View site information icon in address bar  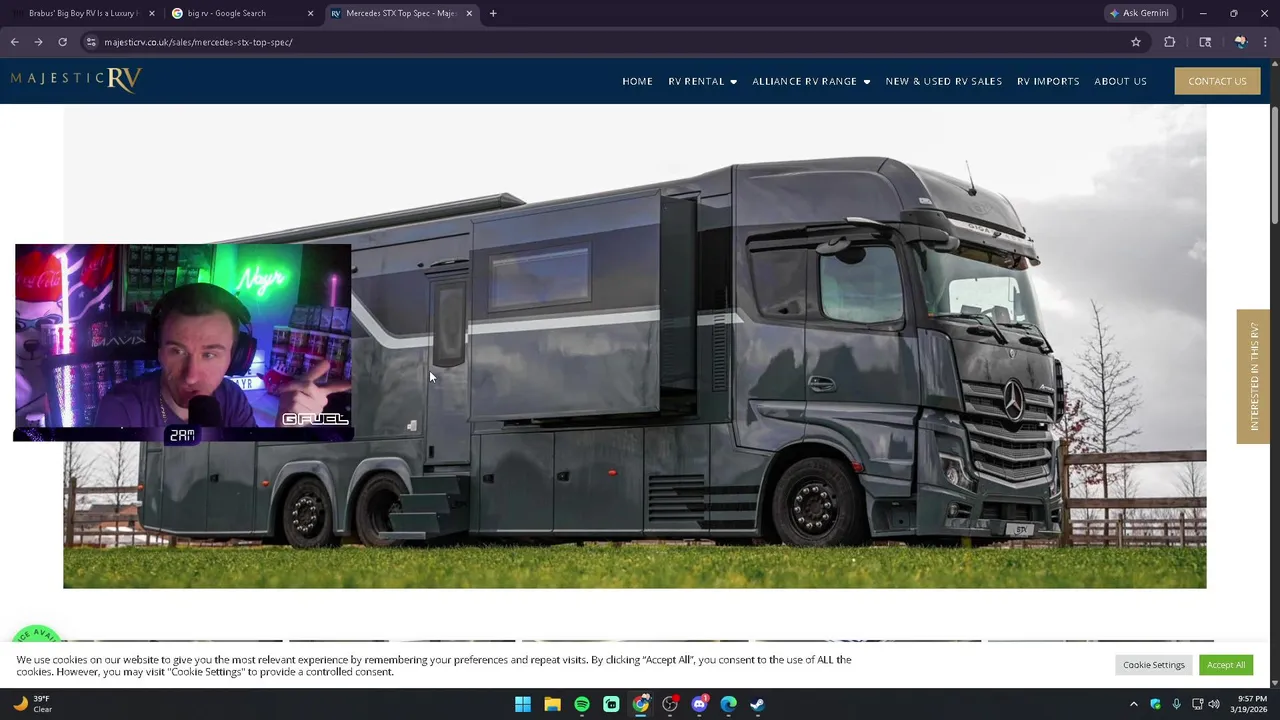tap(91, 42)
